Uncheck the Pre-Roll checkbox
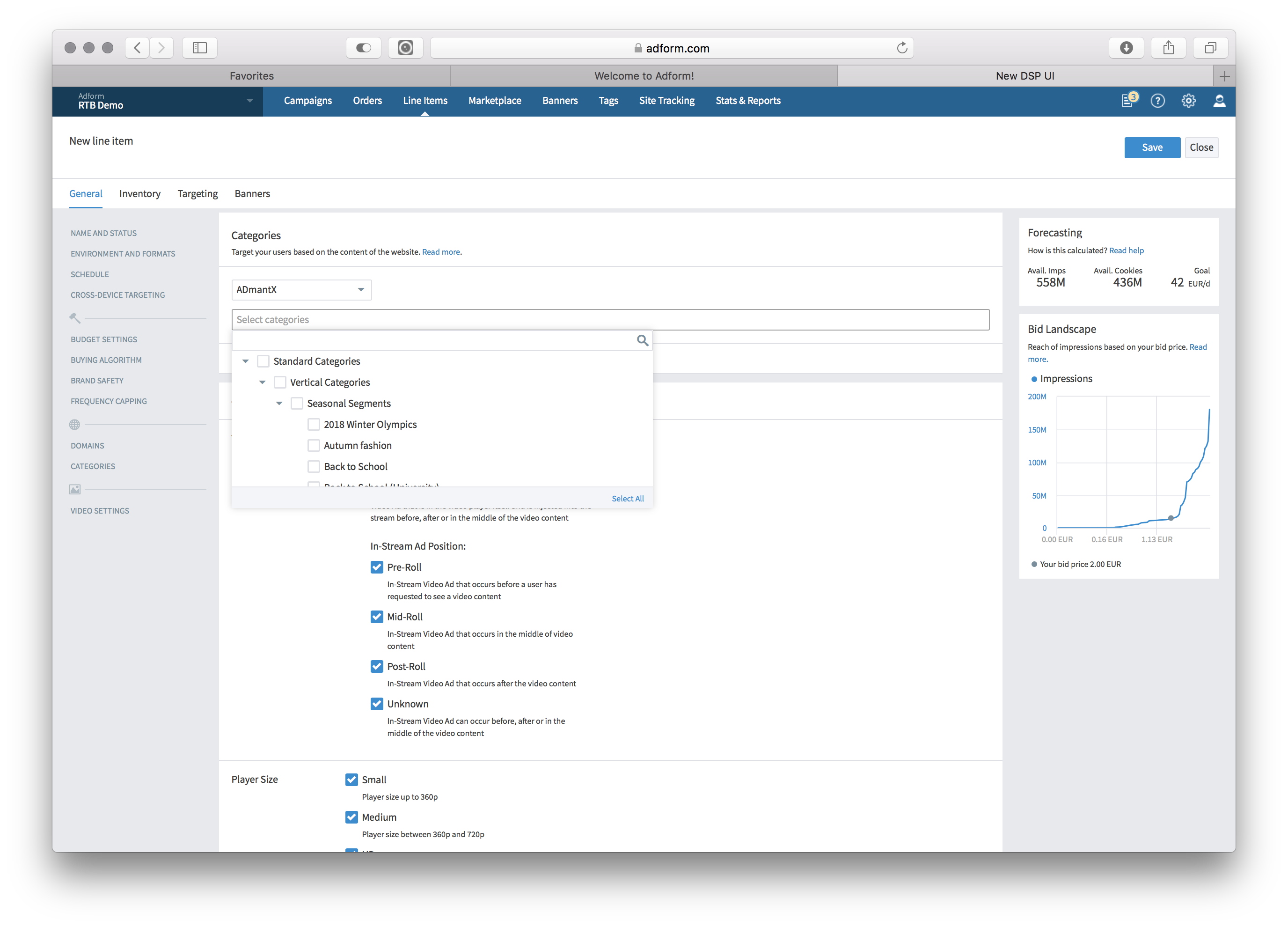The height and width of the screenshot is (927, 1288). click(376, 567)
